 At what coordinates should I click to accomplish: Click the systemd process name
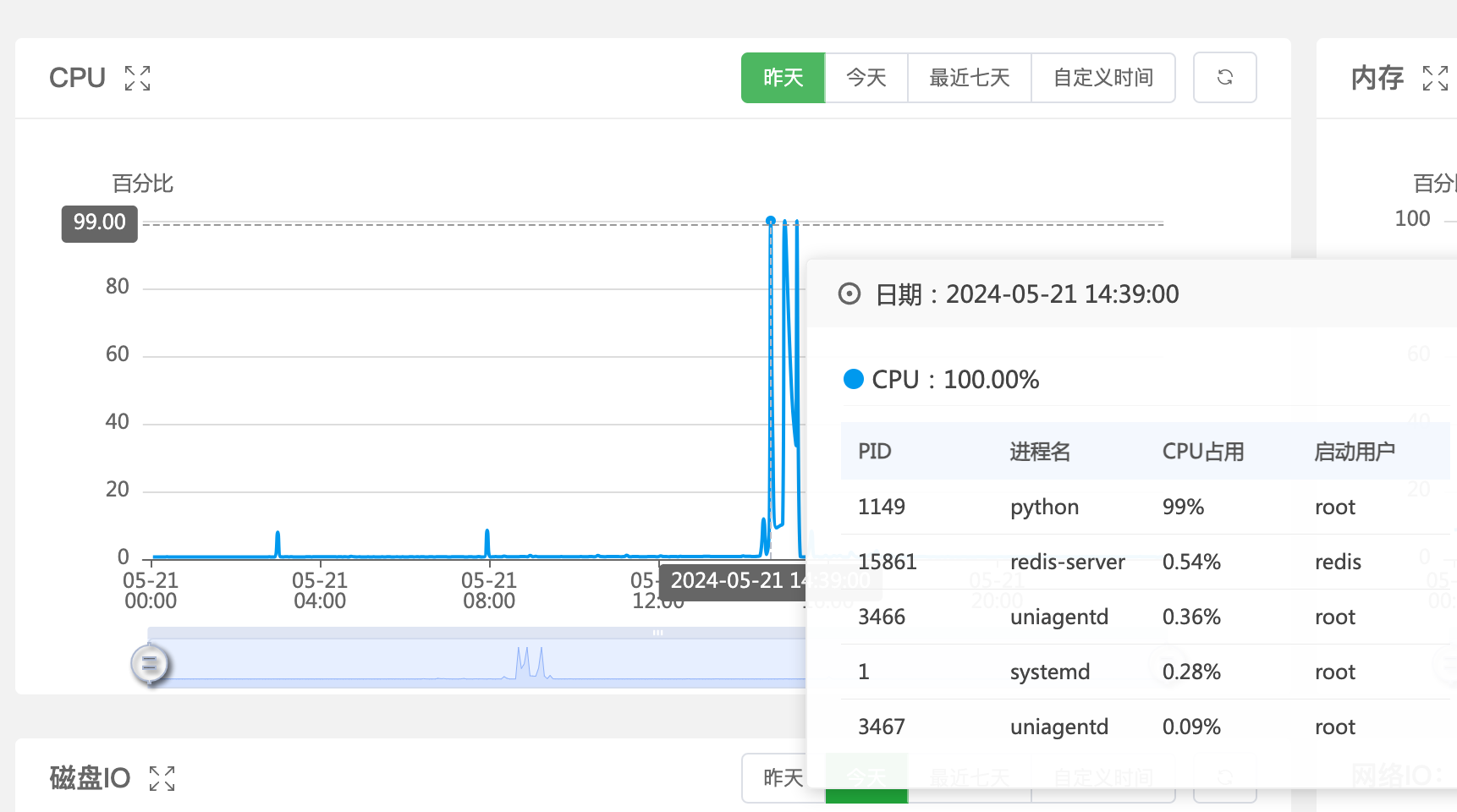click(1050, 672)
